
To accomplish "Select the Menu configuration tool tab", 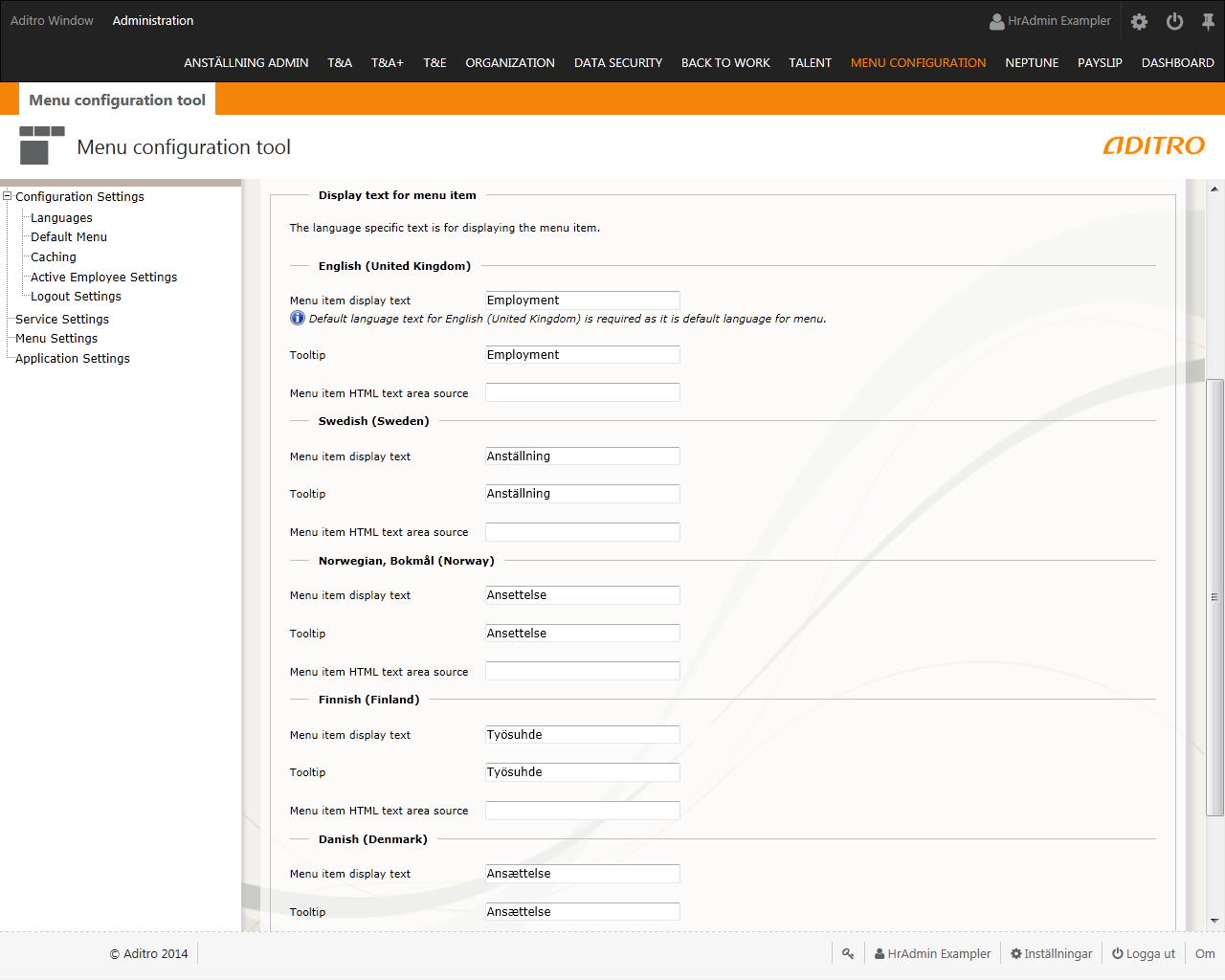I will coord(117,100).
